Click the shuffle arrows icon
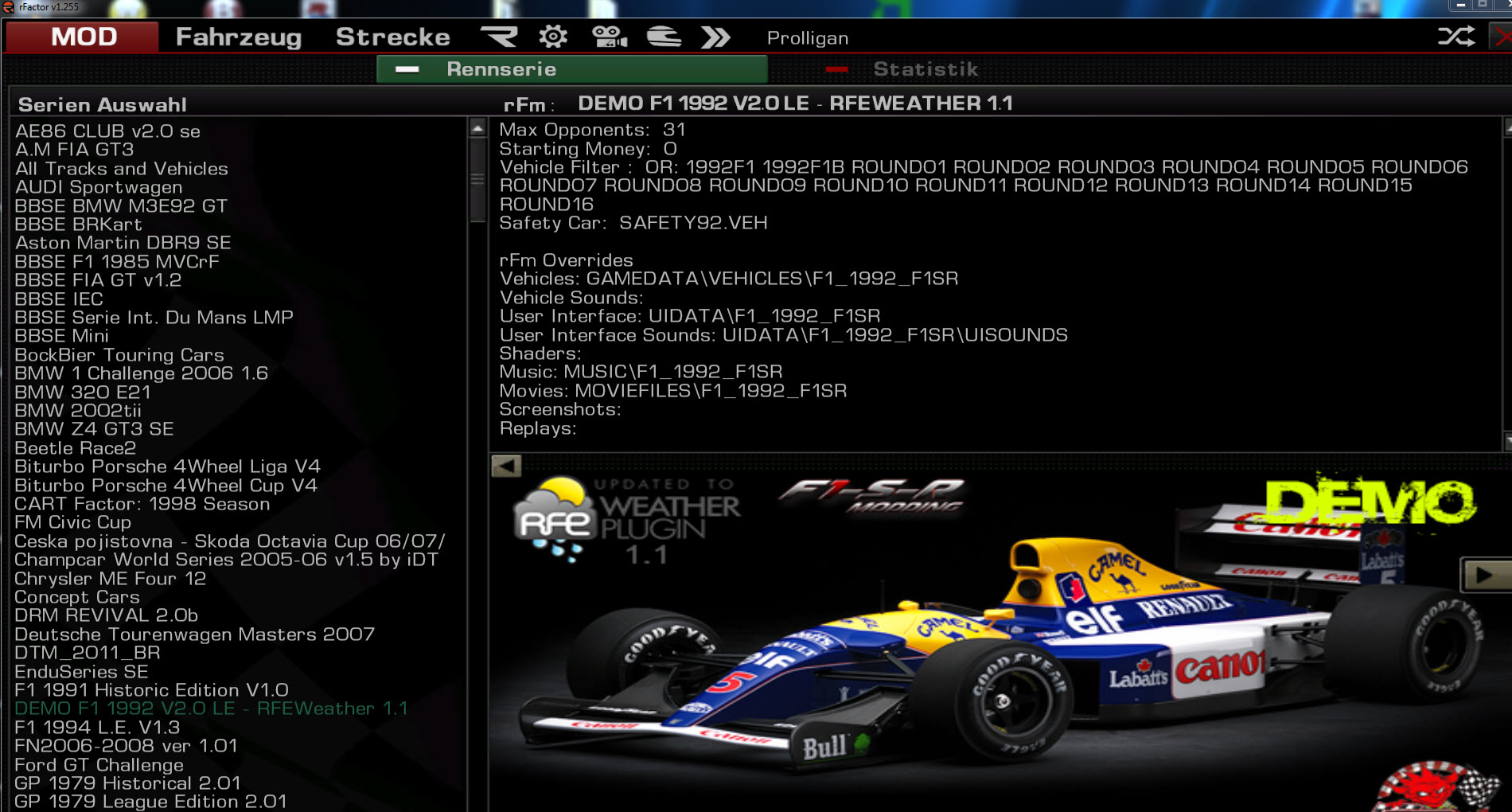The width and height of the screenshot is (1512, 812). (x=1455, y=37)
